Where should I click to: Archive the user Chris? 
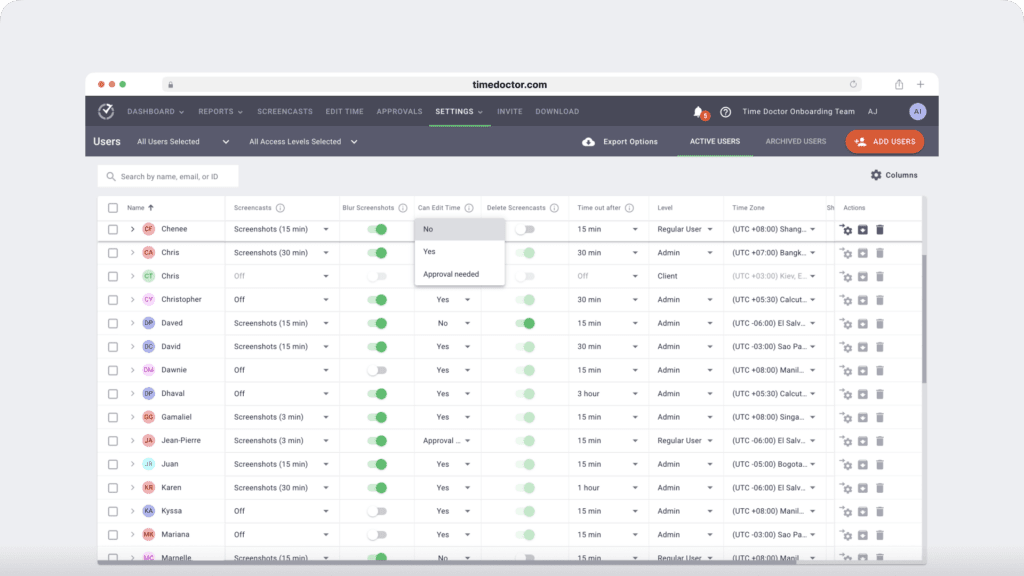click(862, 252)
